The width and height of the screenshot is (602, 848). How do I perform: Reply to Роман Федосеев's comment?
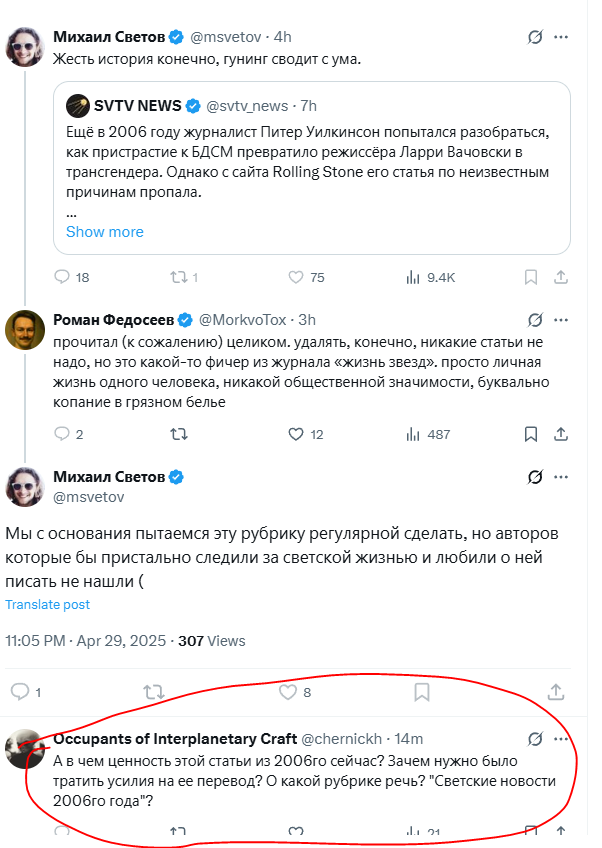tap(62, 434)
